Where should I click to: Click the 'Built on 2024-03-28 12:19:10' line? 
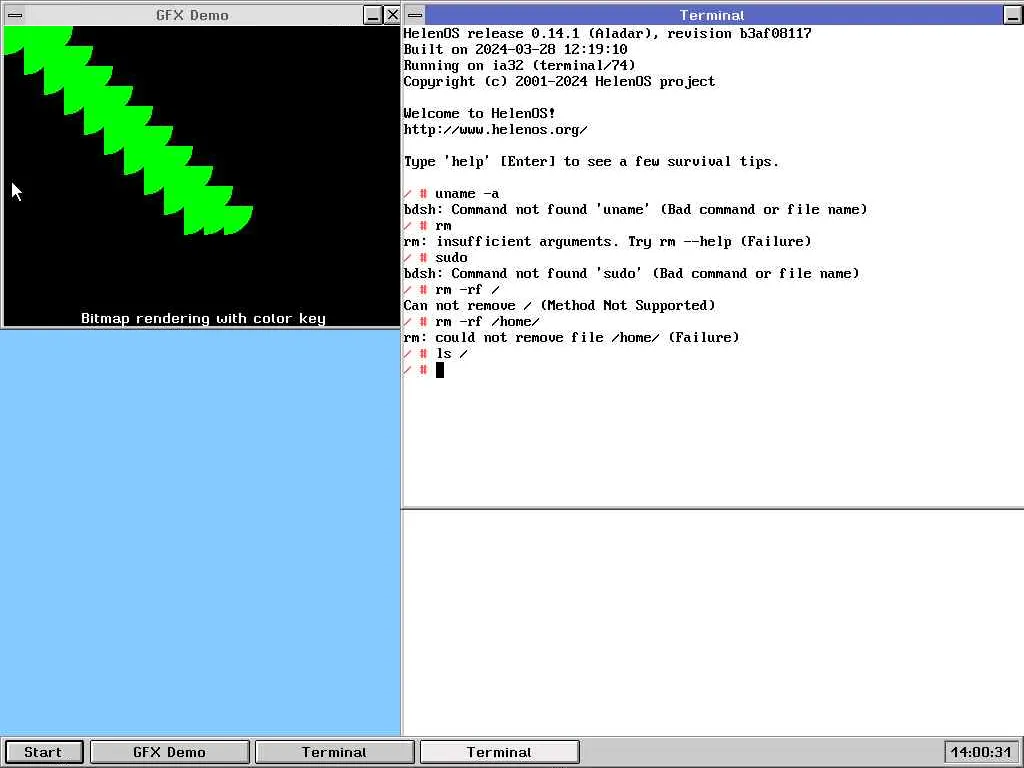point(515,49)
